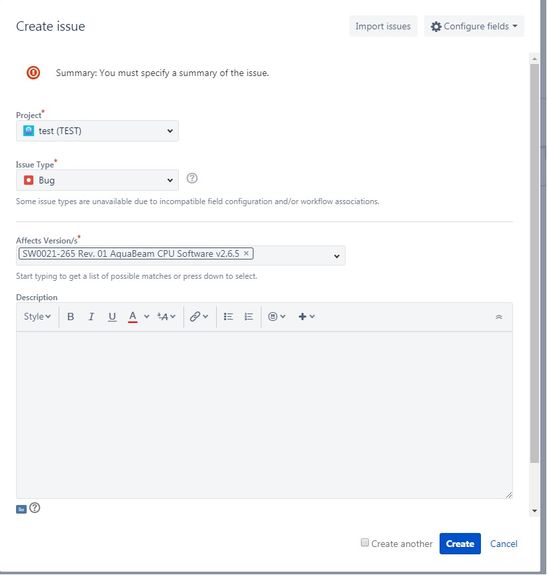Click the Import issues button

(383, 26)
